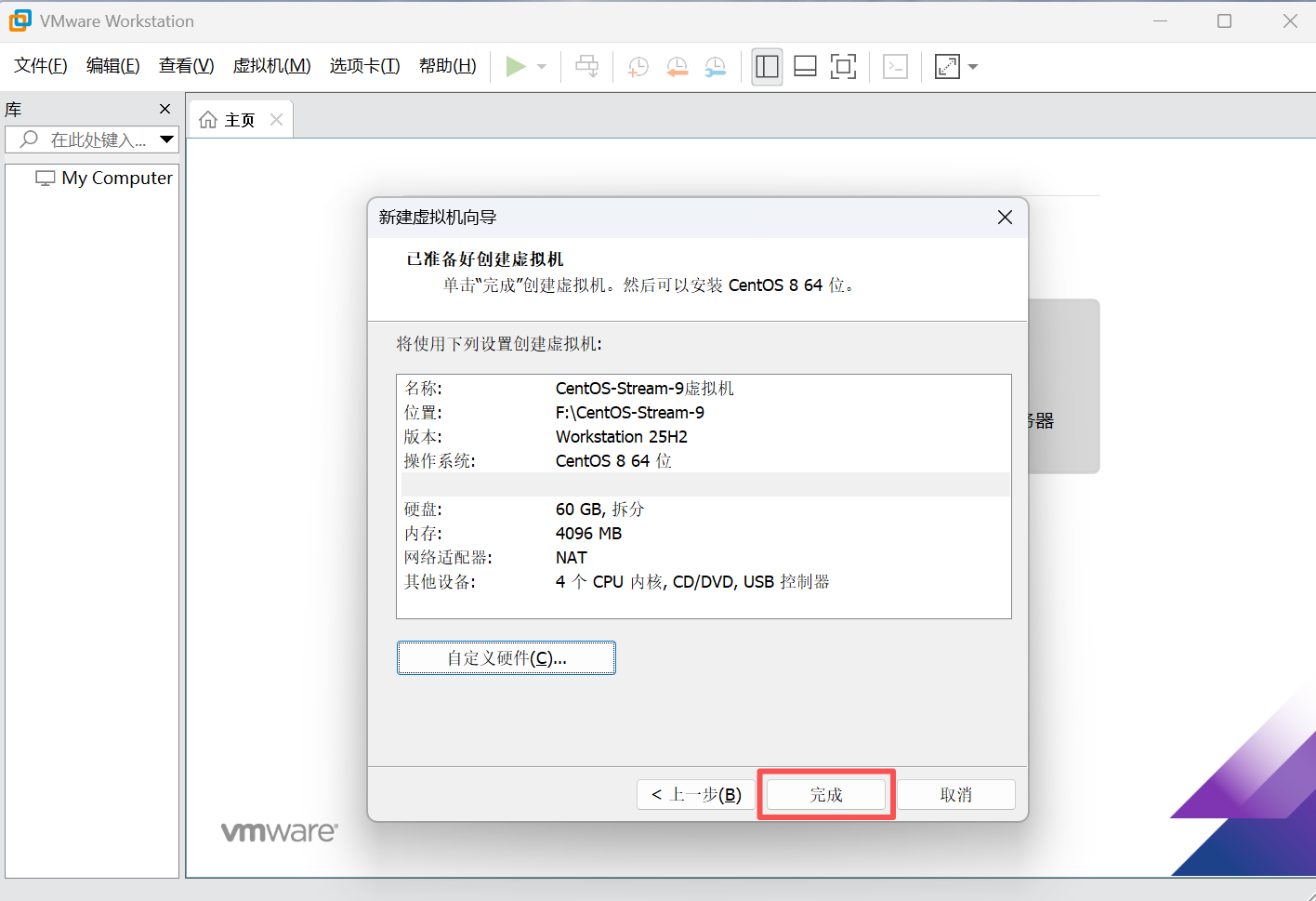Click the 60 GB, 拆分 disk value
The height and width of the screenshot is (901, 1316).
click(599, 509)
